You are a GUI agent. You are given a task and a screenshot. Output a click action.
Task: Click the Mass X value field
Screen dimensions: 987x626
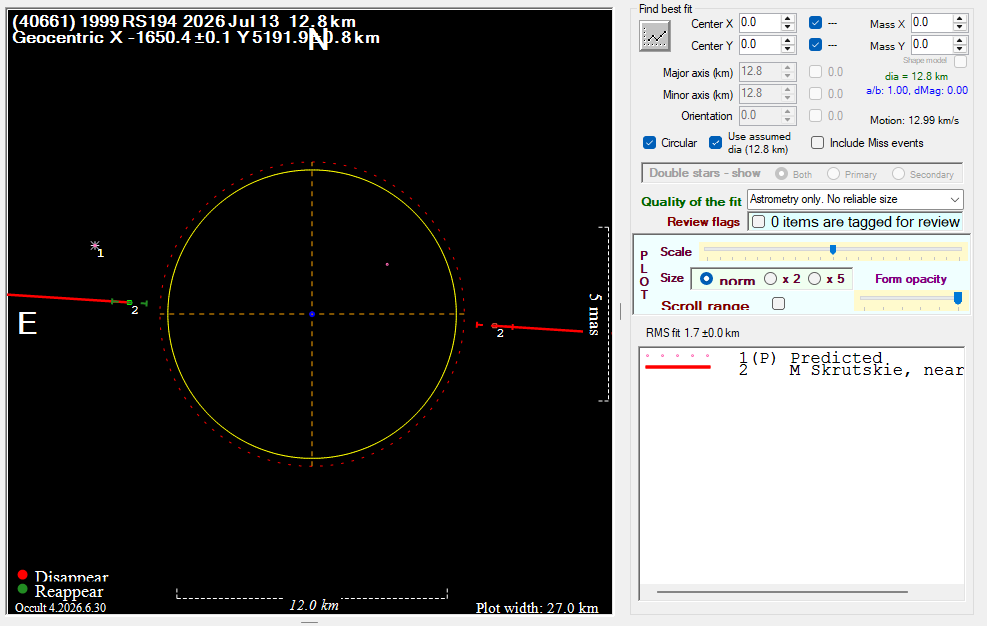click(x=932, y=23)
